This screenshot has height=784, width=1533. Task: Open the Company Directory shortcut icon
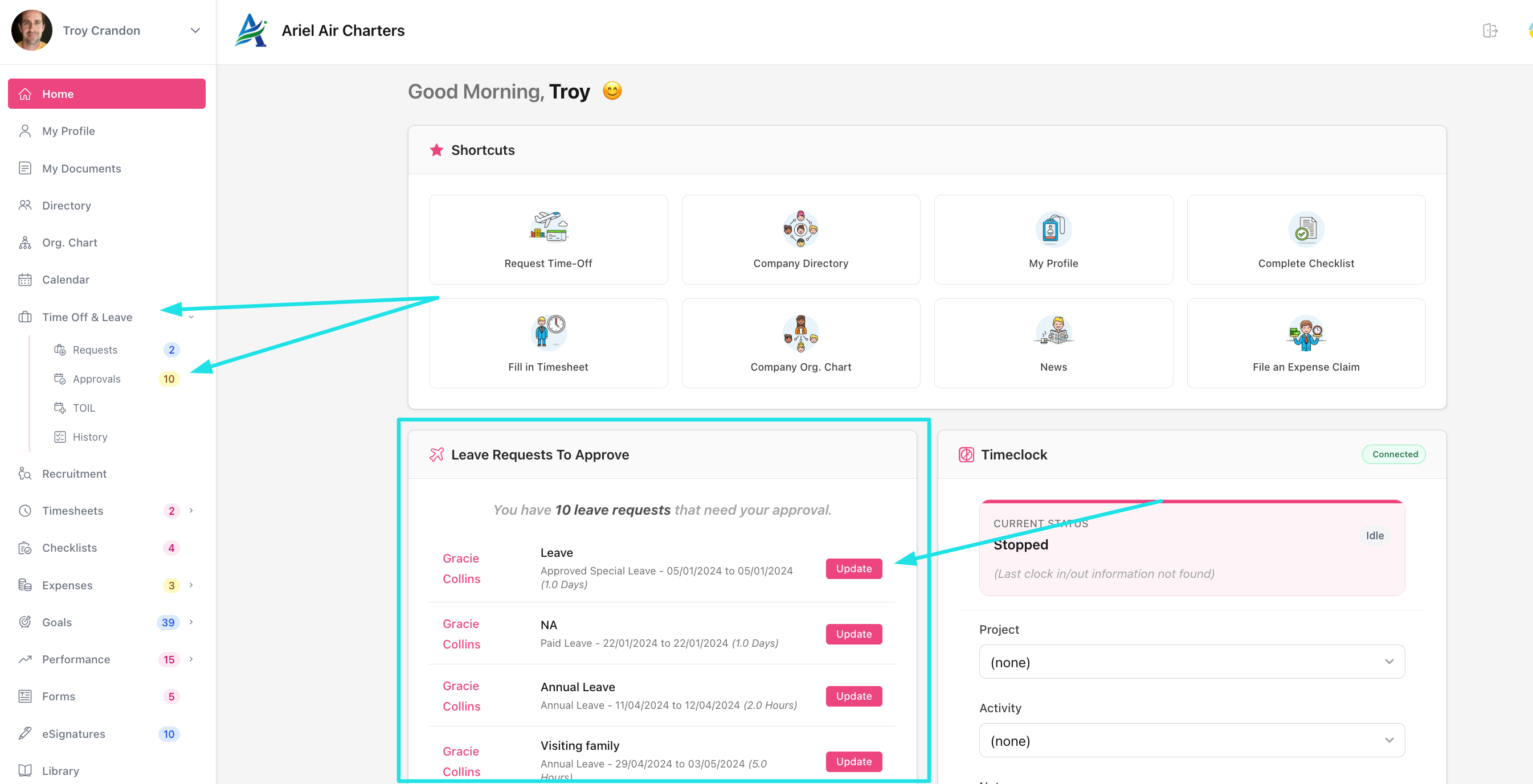(x=800, y=229)
